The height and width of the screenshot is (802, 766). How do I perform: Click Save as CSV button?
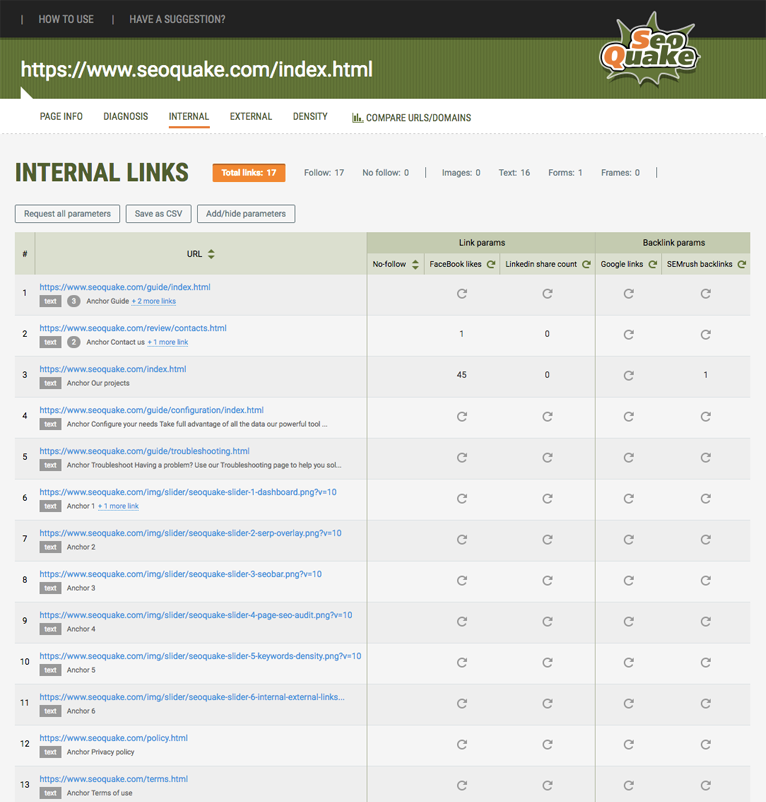(x=159, y=214)
